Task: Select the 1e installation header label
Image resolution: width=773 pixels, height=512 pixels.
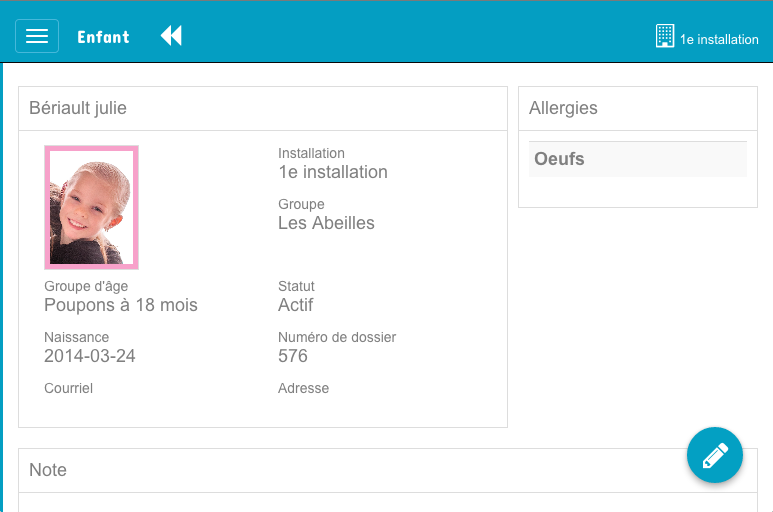Action: (x=719, y=39)
